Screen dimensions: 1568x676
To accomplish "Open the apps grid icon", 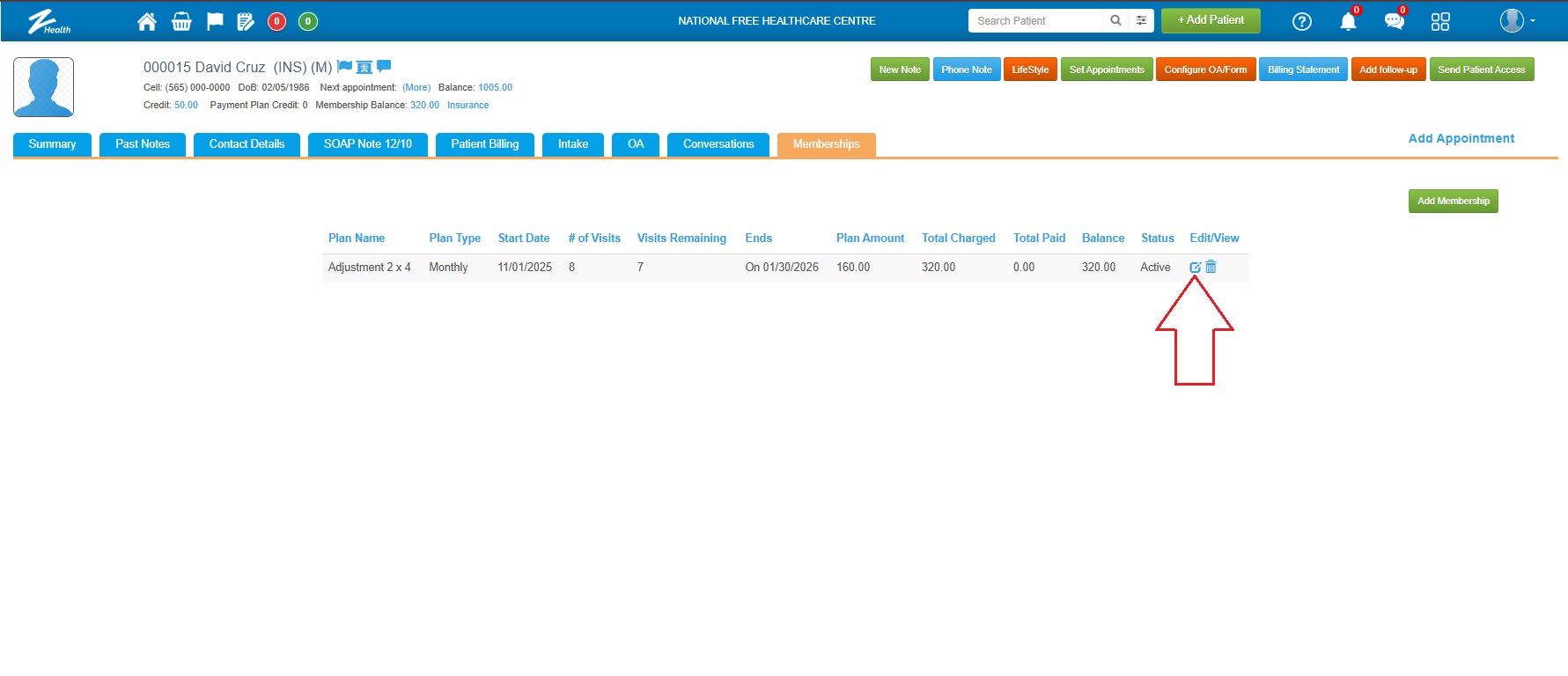I will (1440, 22).
